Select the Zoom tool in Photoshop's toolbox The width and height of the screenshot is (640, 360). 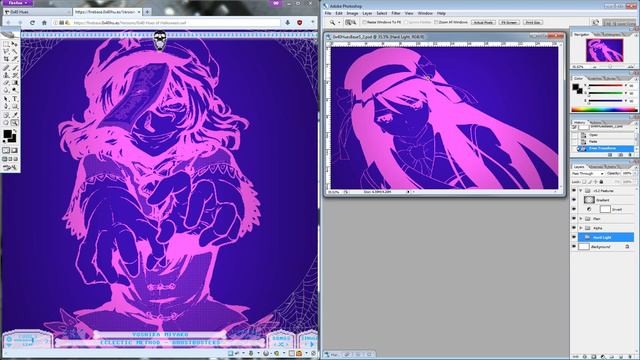15,122
